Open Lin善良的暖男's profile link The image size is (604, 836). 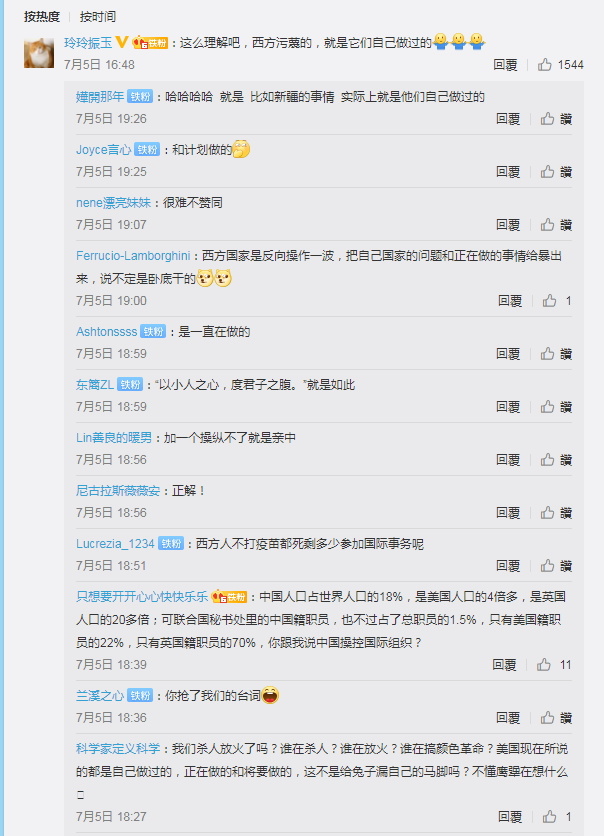(x=114, y=438)
